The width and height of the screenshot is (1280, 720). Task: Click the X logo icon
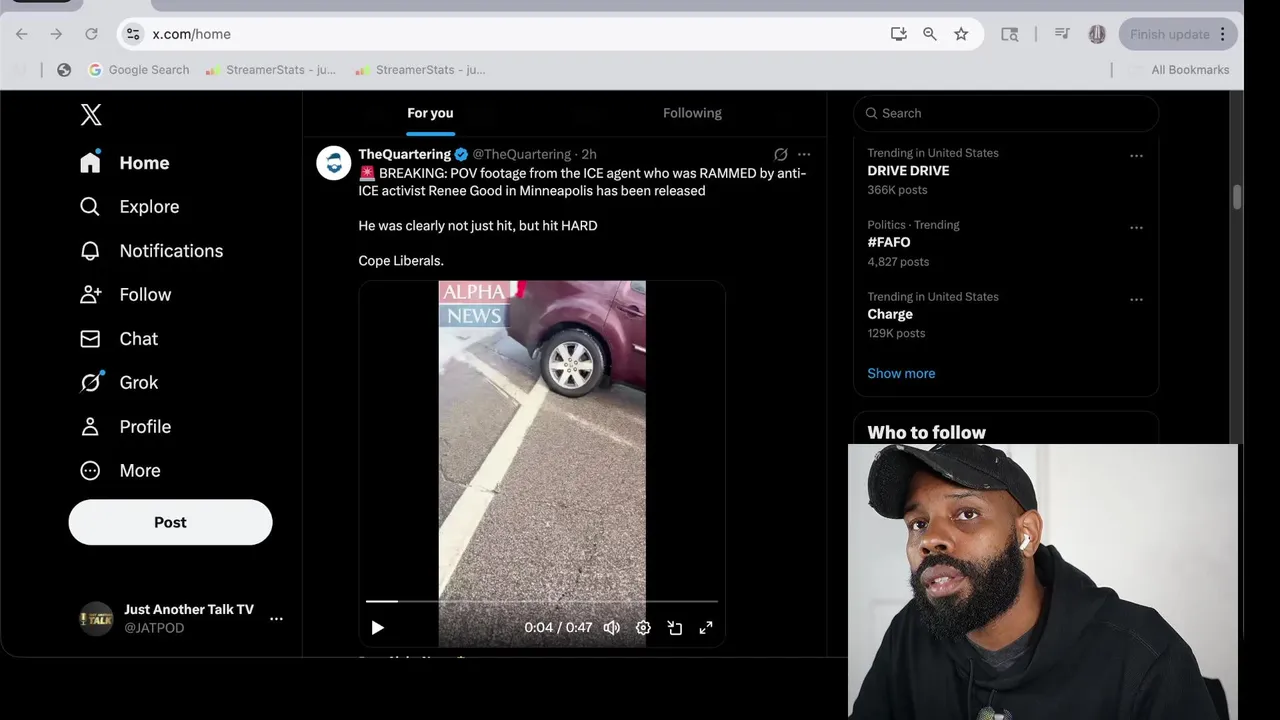(x=91, y=115)
